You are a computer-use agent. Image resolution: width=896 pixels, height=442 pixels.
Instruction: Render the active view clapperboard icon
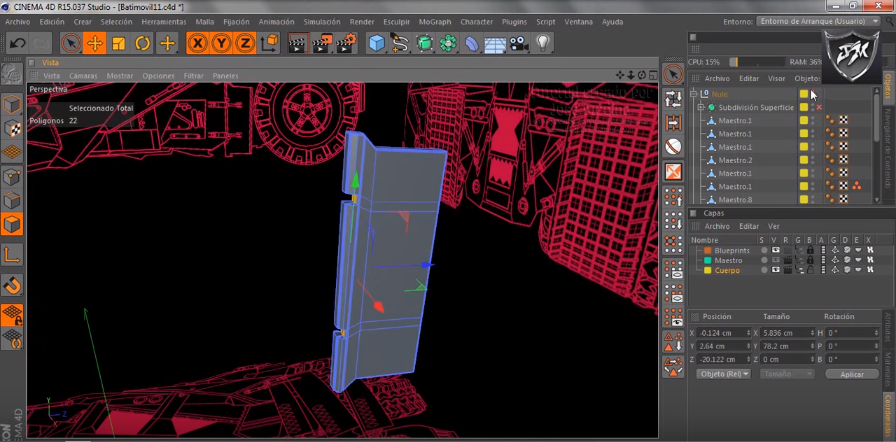coord(298,43)
